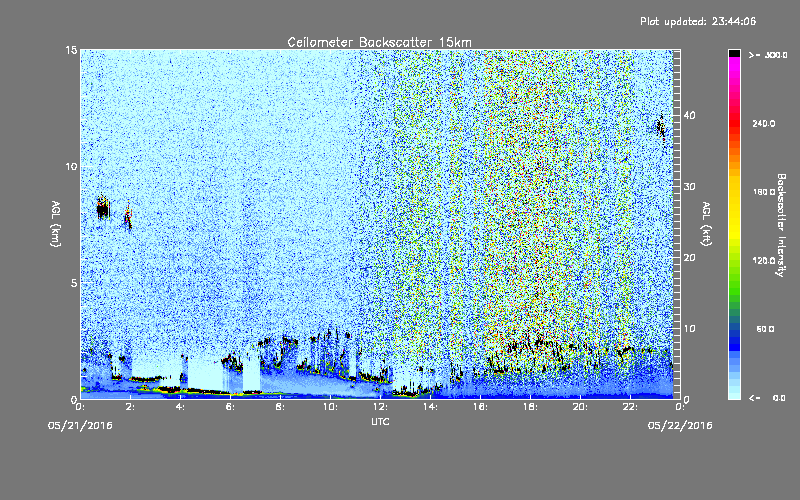Click the '14:' hour tick label on time axis

click(430, 407)
